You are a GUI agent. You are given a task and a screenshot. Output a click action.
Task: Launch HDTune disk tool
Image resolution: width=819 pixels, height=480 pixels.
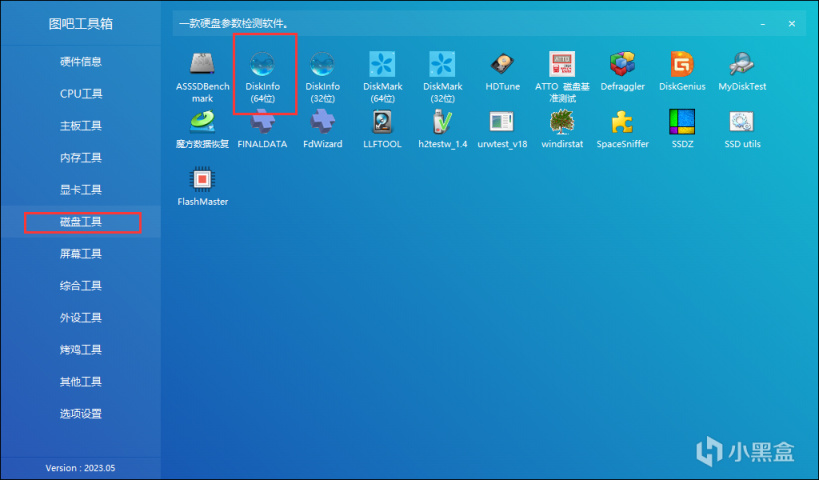[502, 72]
